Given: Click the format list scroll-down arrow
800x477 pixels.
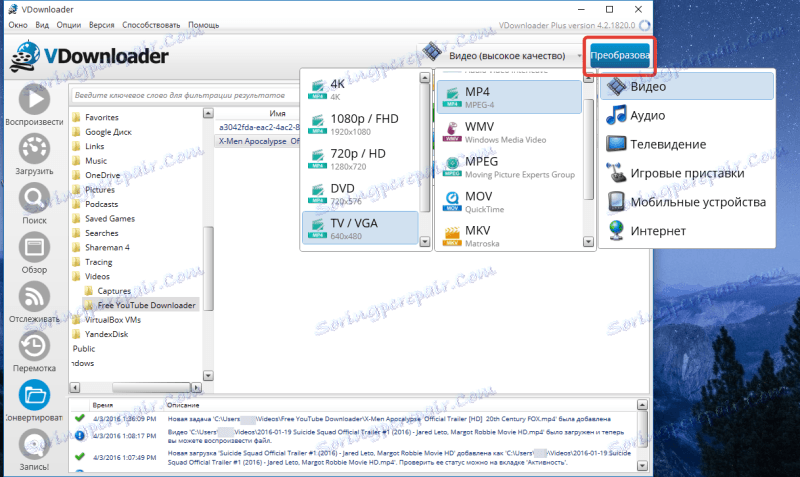Looking at the screenshot, I should [588, 242].
